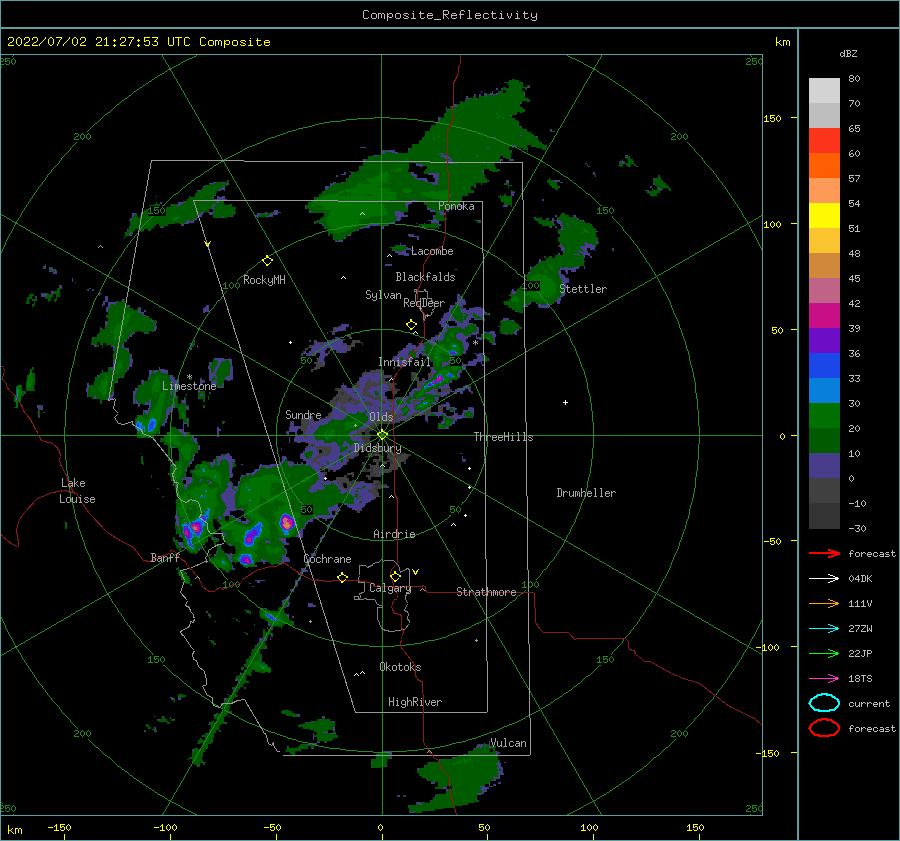Click the Lake Louise label
The width and height of the screenshot is (900, 841).
click(77, 491)
